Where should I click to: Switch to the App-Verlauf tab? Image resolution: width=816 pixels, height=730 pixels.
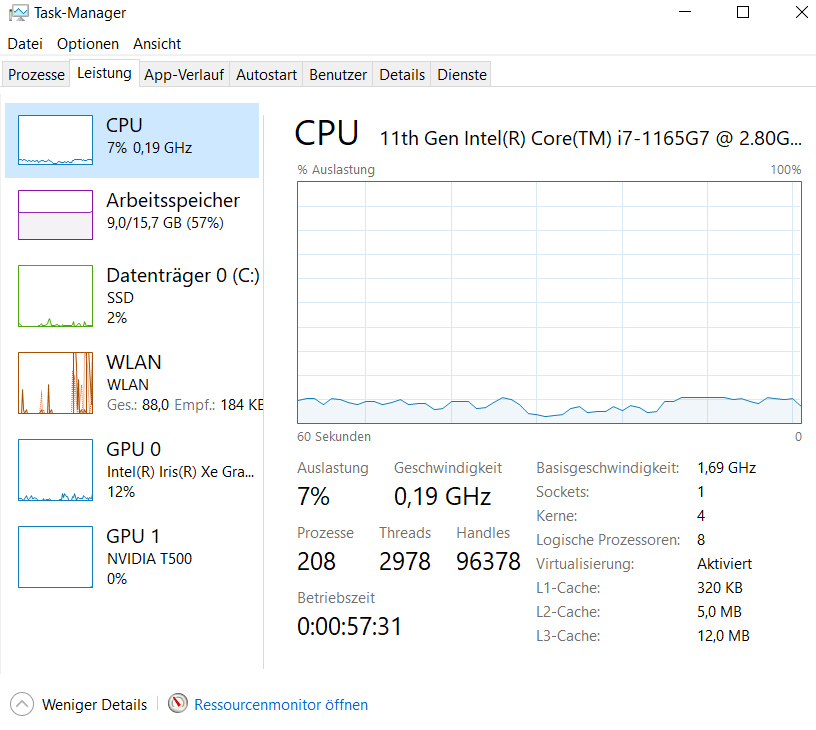pyautogui.click(x=184, y=75)
